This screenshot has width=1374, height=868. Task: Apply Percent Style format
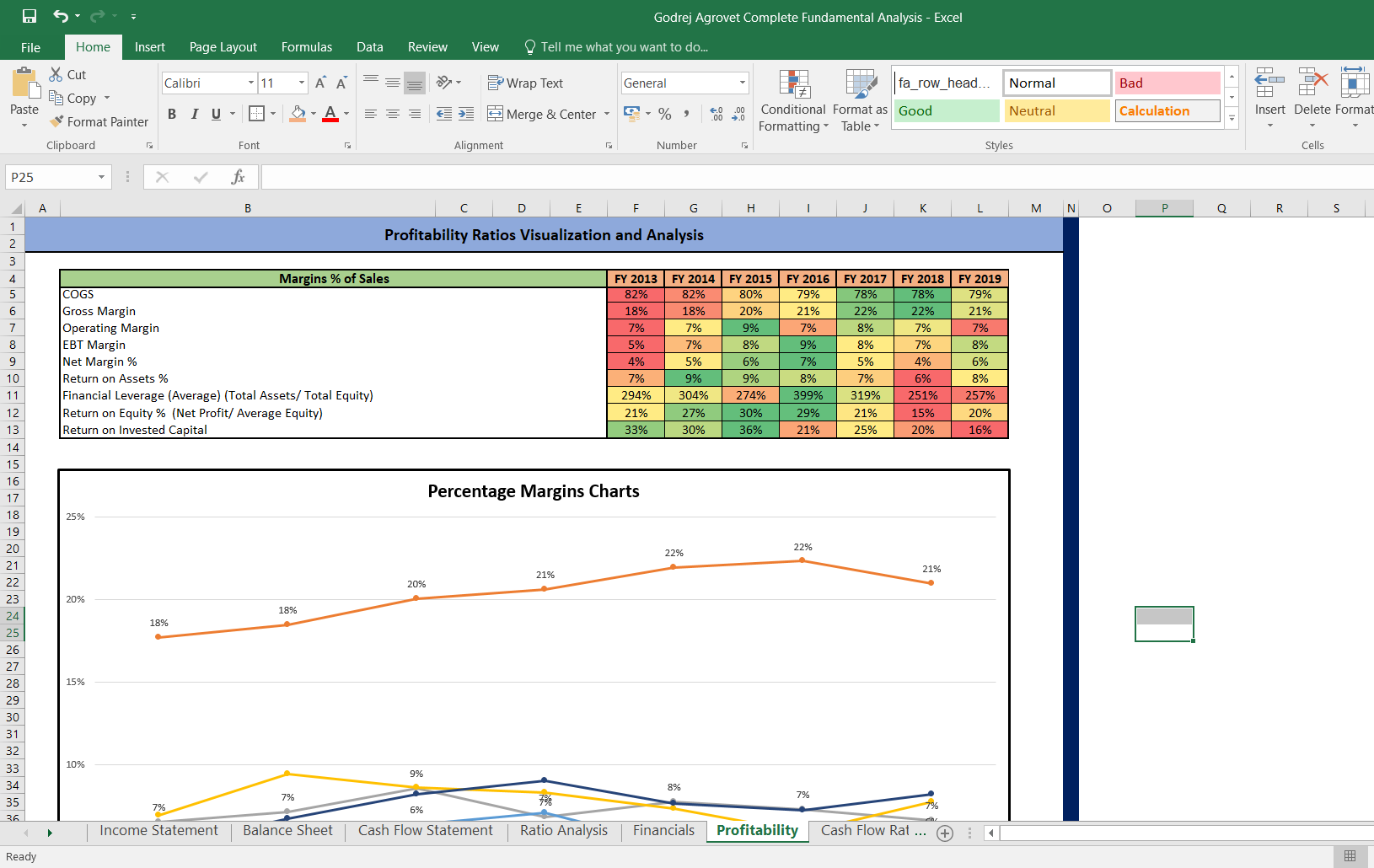665,113
